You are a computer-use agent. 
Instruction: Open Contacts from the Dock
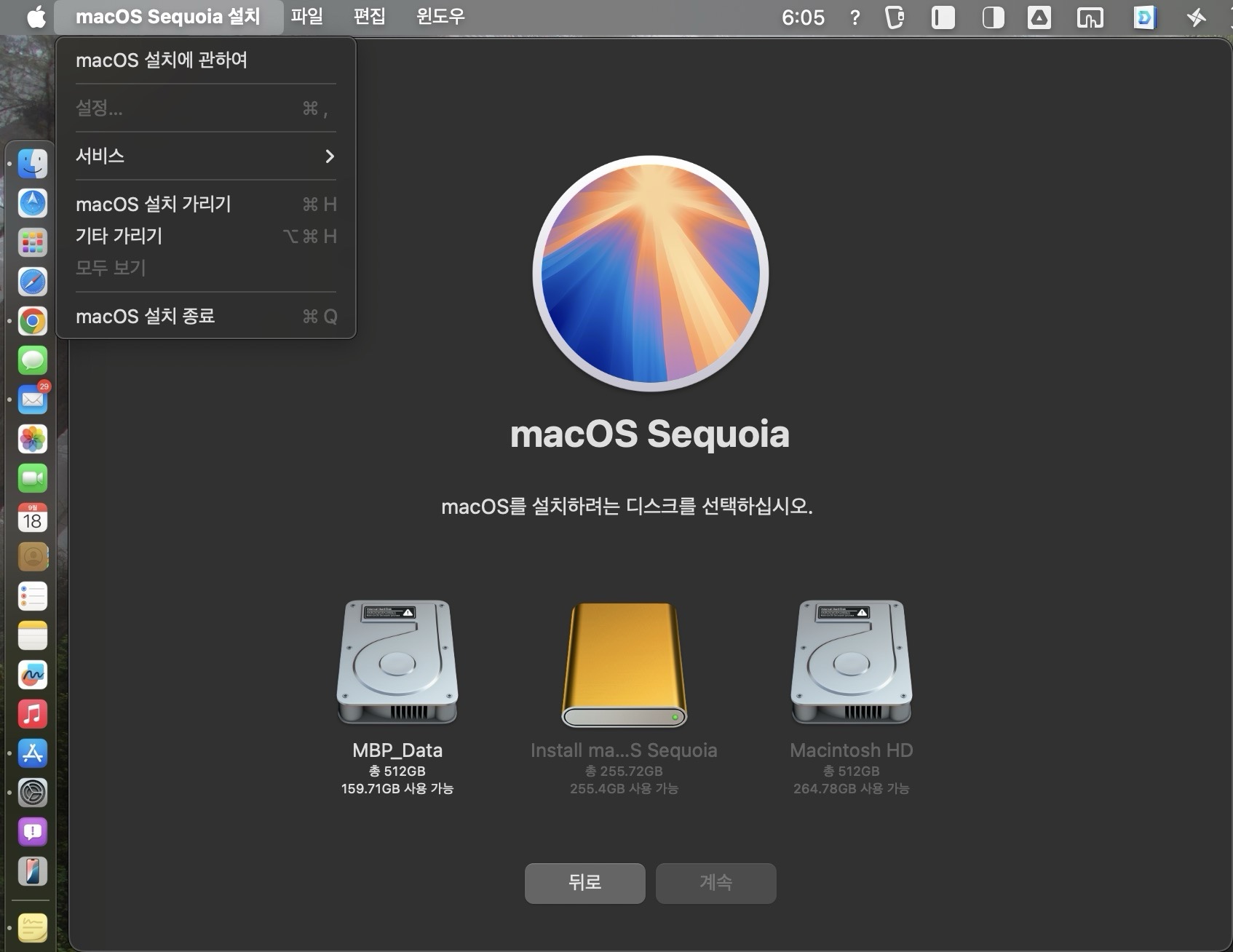pos(33,557)
